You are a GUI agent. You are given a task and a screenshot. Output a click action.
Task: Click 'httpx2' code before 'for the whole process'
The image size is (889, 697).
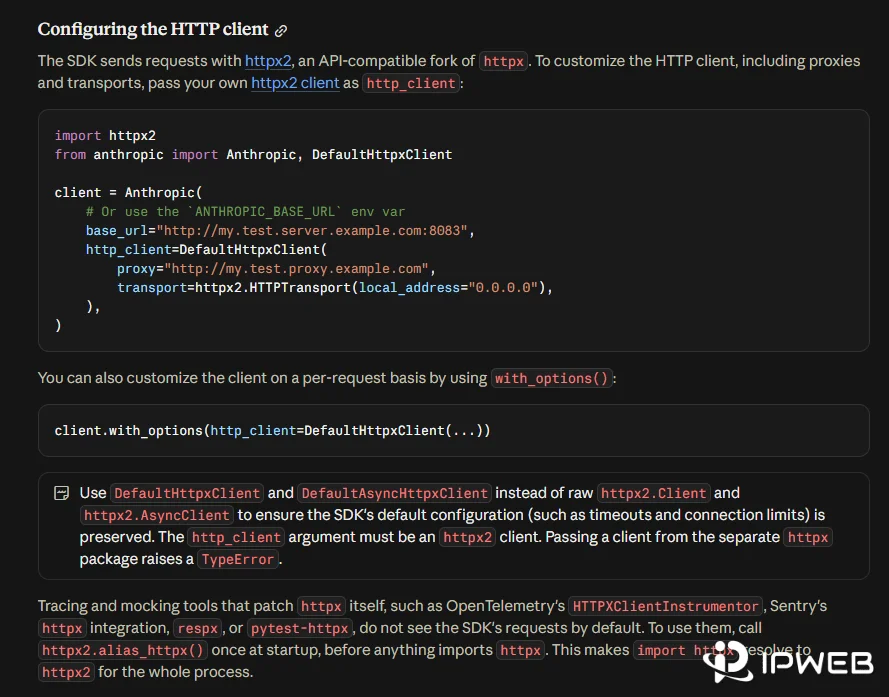[66, 673]
